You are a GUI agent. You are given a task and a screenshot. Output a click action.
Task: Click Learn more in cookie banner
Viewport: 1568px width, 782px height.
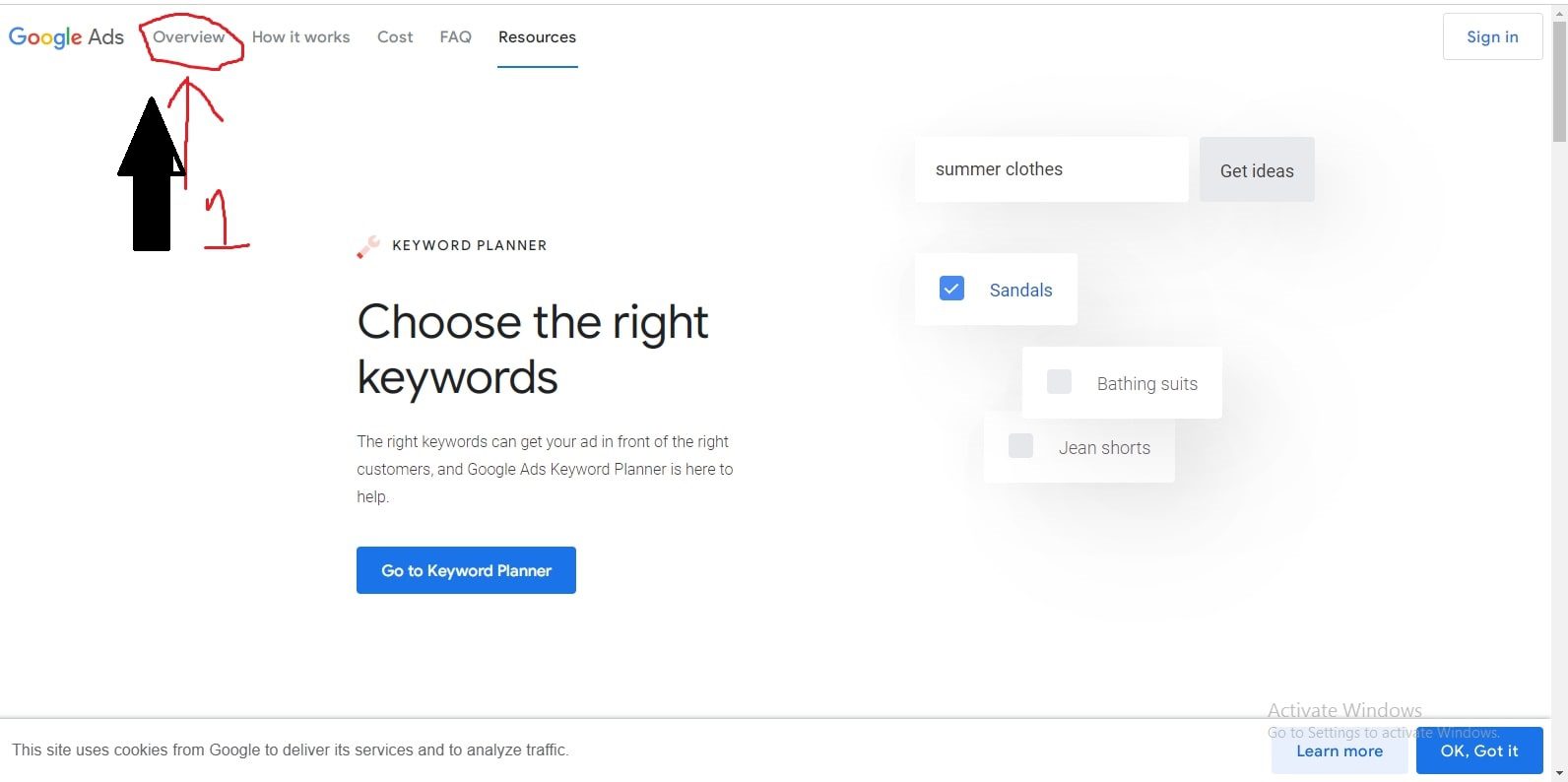[1339, 750]
